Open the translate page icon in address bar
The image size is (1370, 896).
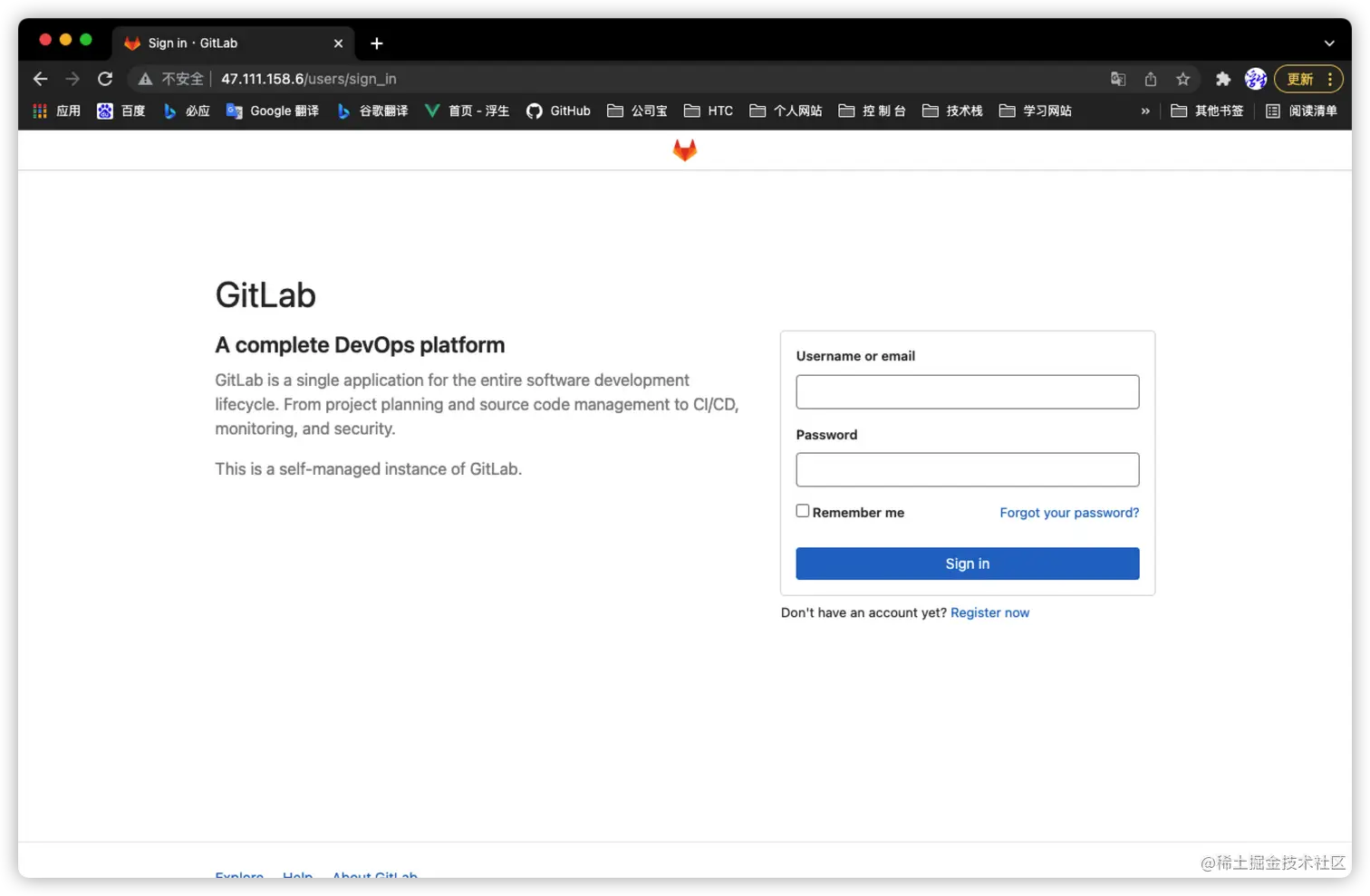[1118, 79]
